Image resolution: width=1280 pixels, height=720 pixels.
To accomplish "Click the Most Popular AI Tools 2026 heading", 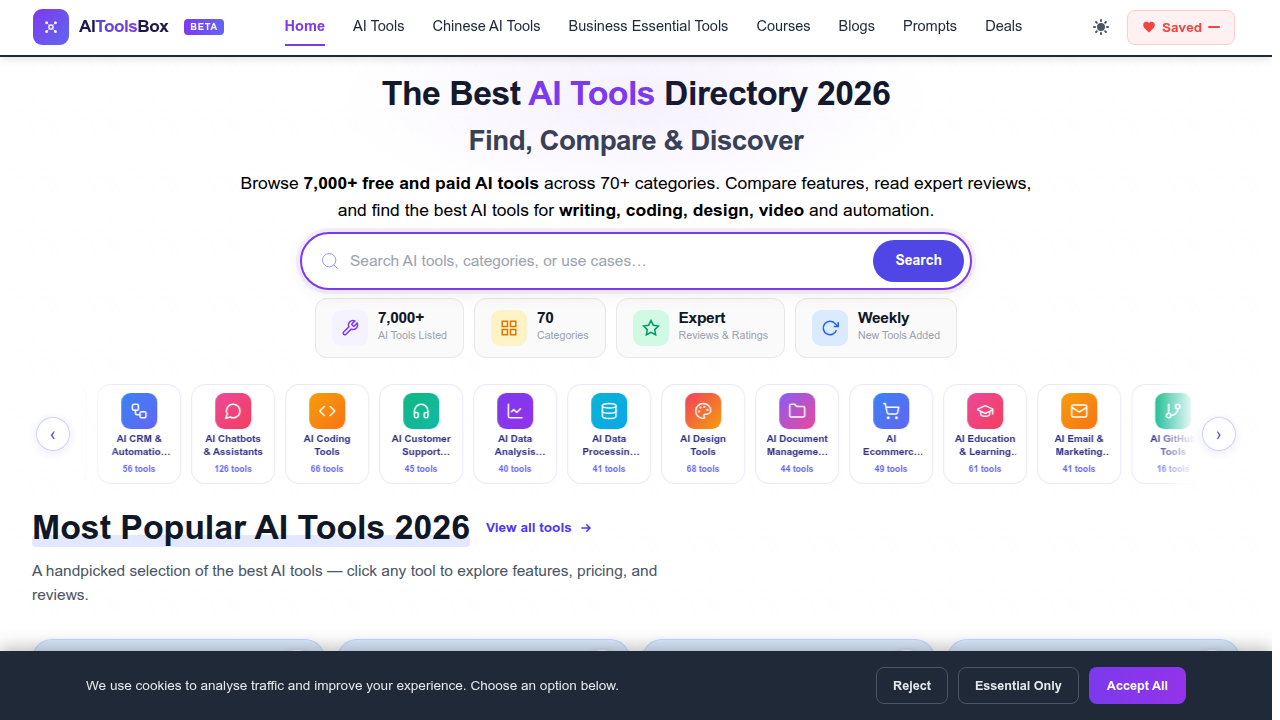I will click(251, 527).
